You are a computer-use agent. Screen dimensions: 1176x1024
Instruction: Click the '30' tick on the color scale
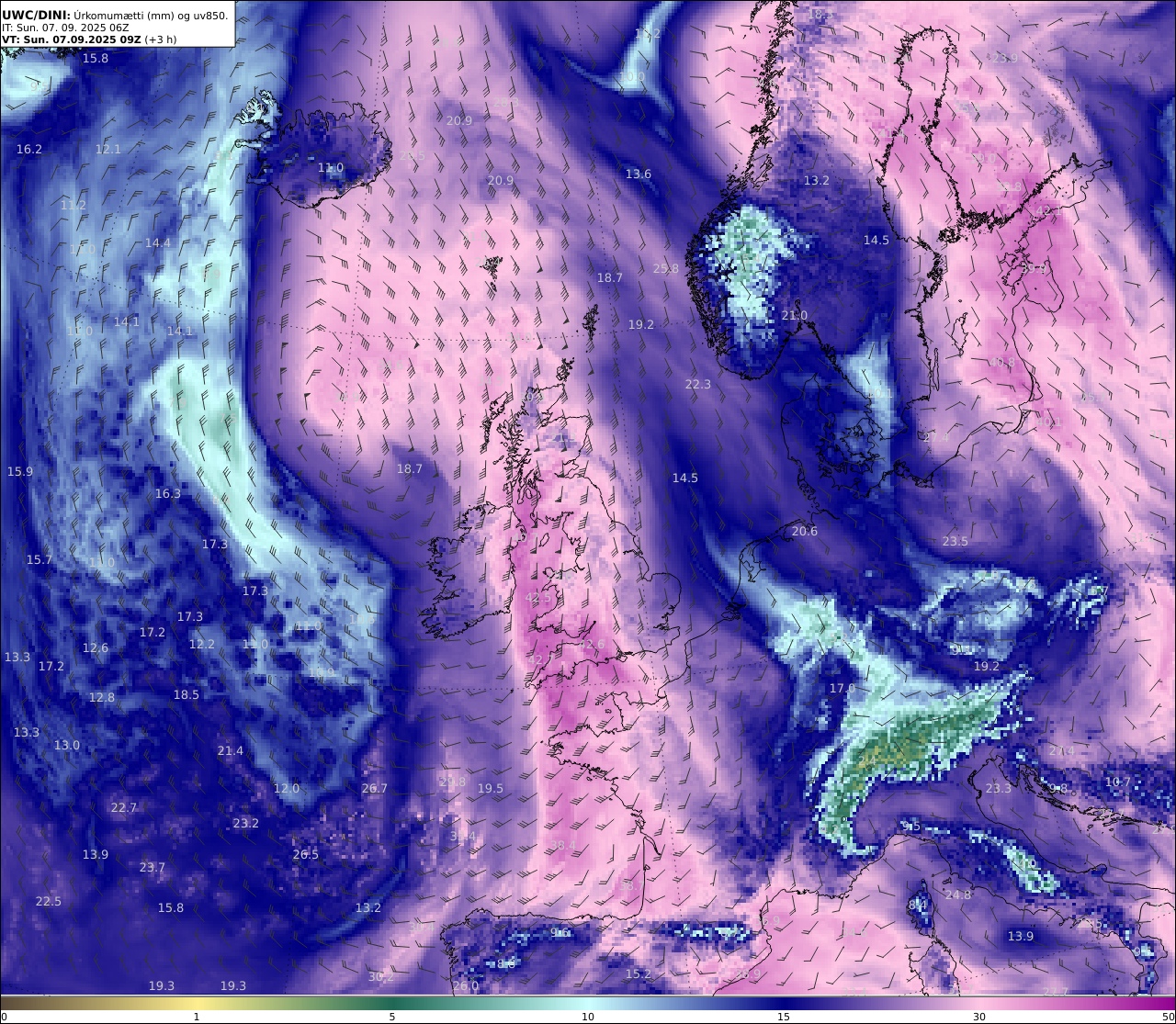[x=979, y=1016]
